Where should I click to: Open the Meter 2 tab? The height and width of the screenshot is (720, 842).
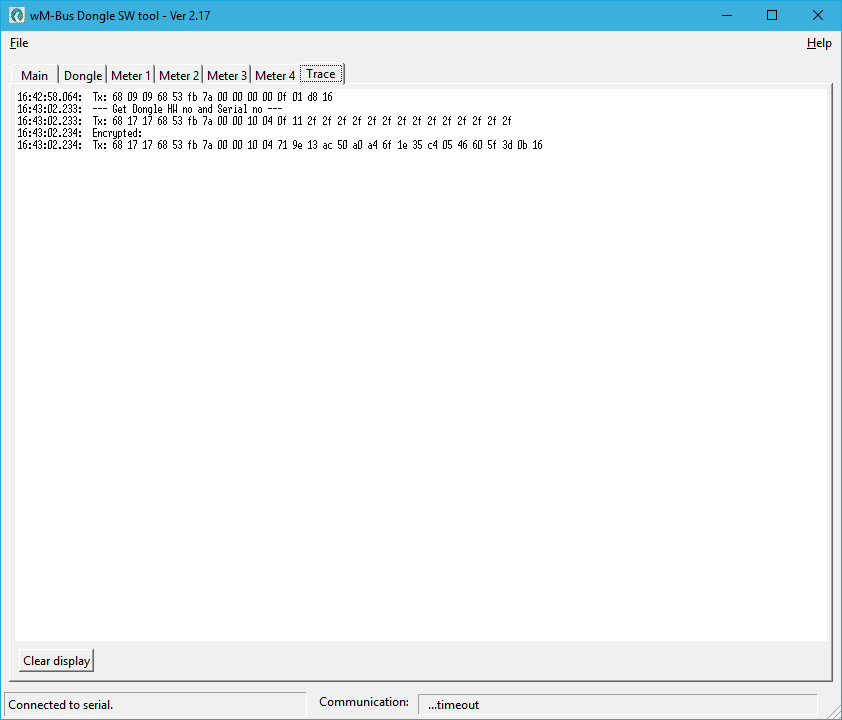click(178, 76)
